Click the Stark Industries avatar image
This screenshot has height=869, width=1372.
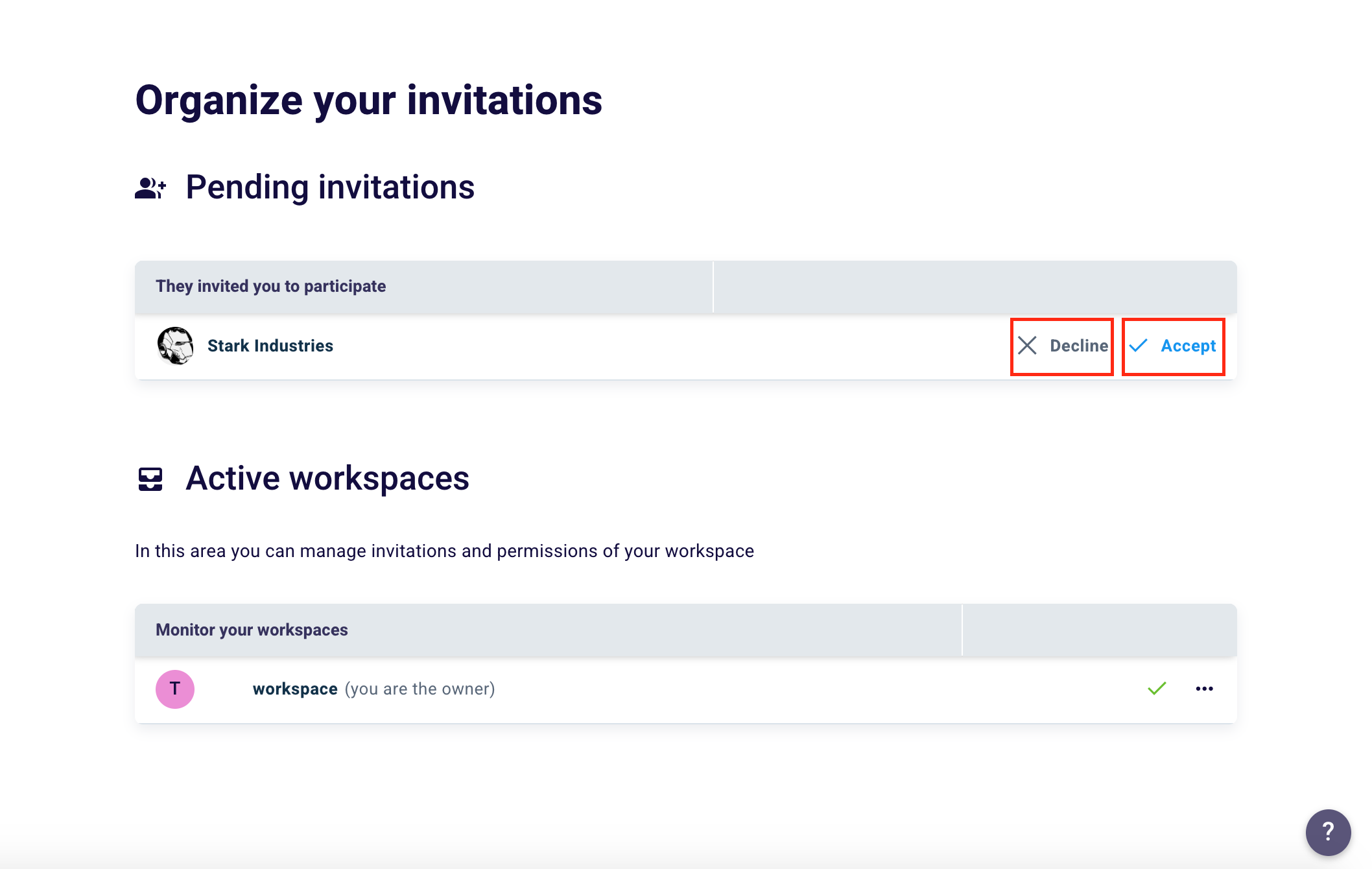pyautogui.click(x=175, y=346)
